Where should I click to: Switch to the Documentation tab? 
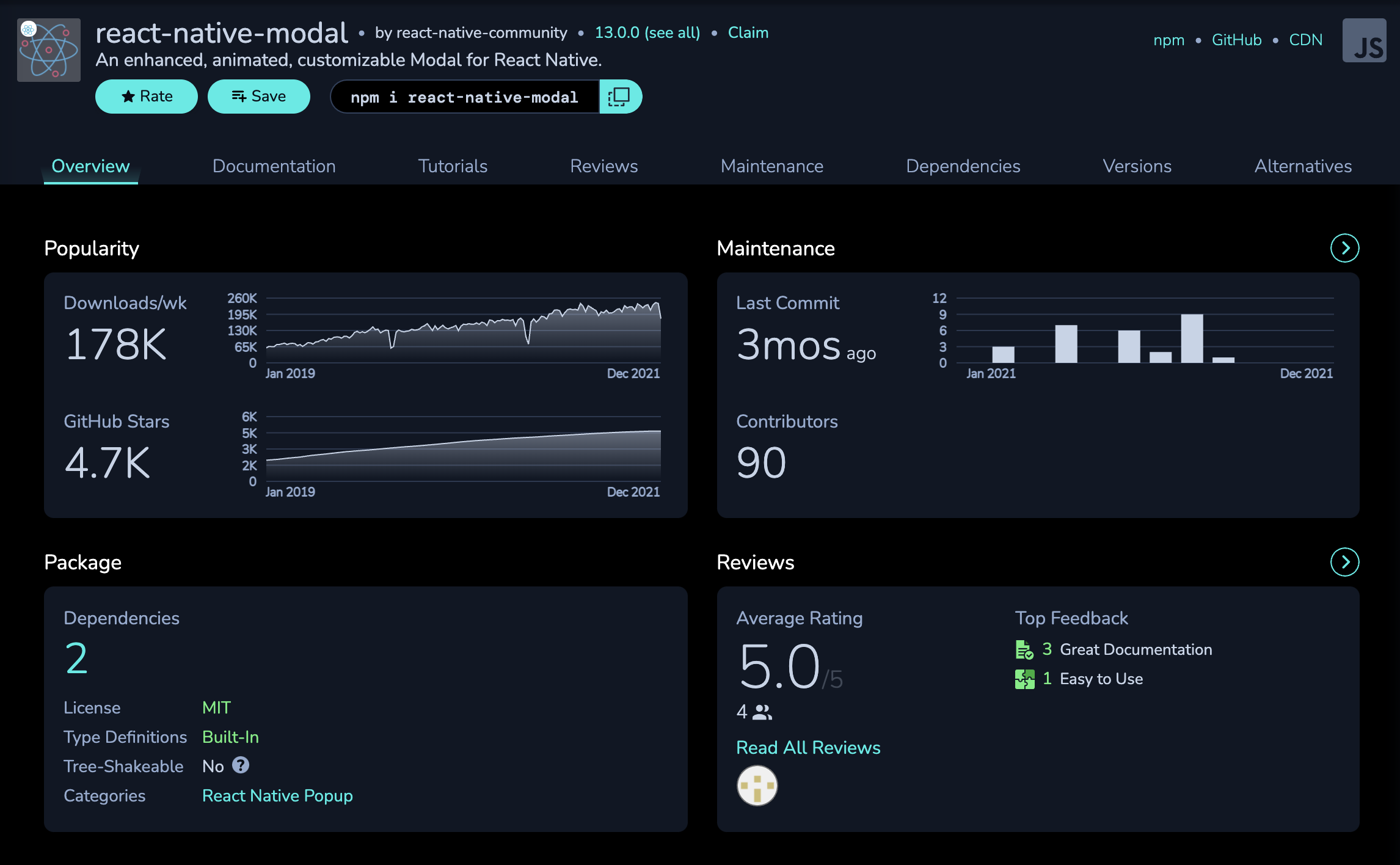[x=274, y=166]
